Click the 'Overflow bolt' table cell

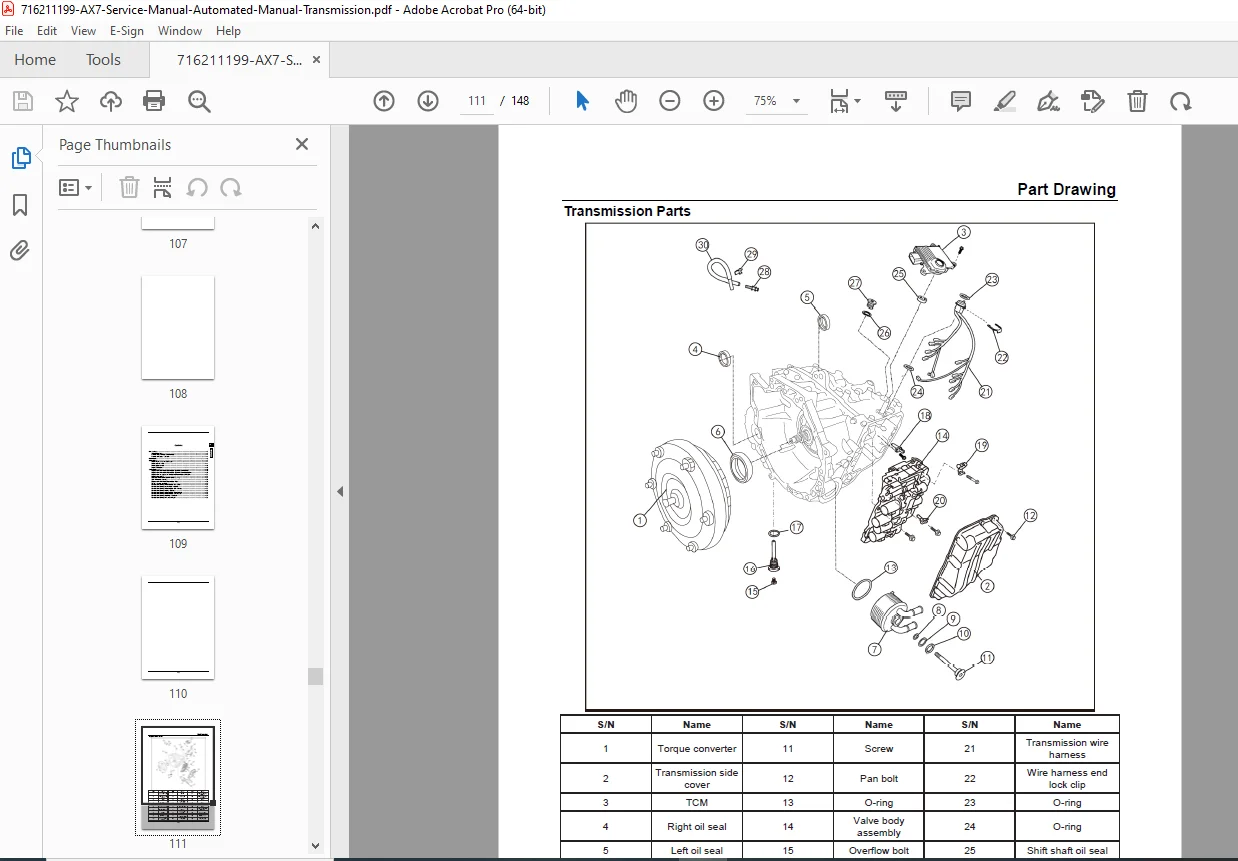coord(879,851)
